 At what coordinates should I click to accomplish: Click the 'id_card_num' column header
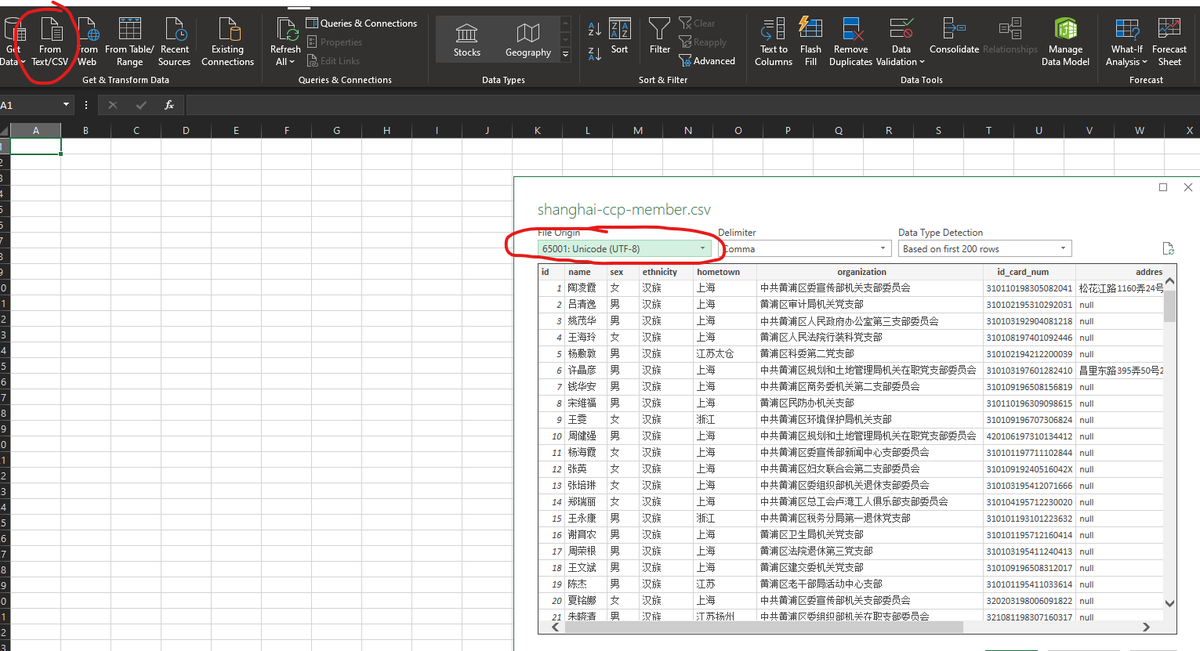pos(1028,272)
